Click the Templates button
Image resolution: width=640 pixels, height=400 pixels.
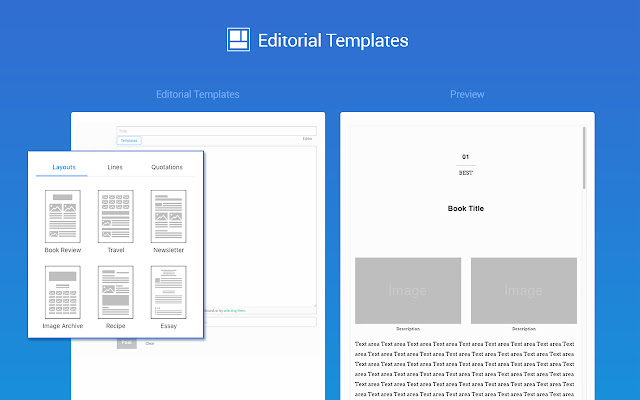click(x=129, y=140)
